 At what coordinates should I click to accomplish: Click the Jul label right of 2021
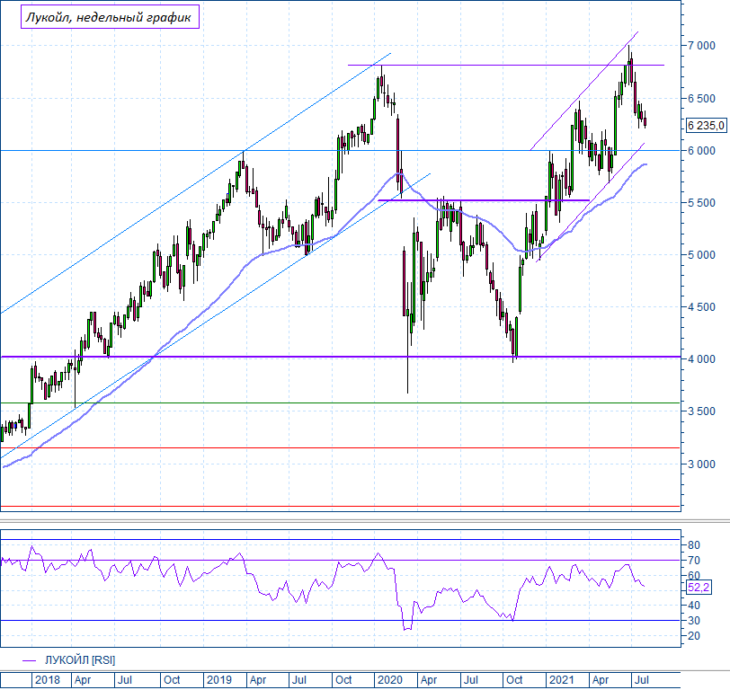tap(642, 680)
